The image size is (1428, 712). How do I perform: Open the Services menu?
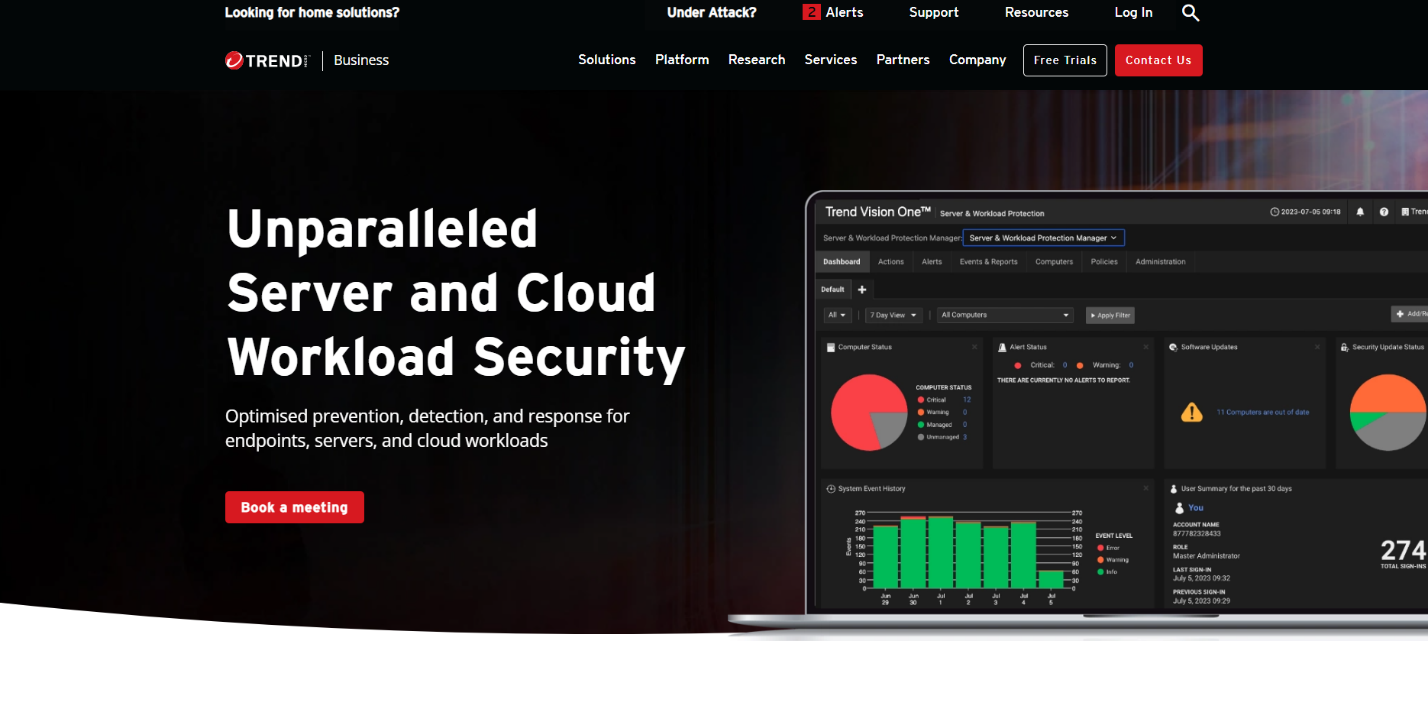pyautogui.click(x=831, y=60)
